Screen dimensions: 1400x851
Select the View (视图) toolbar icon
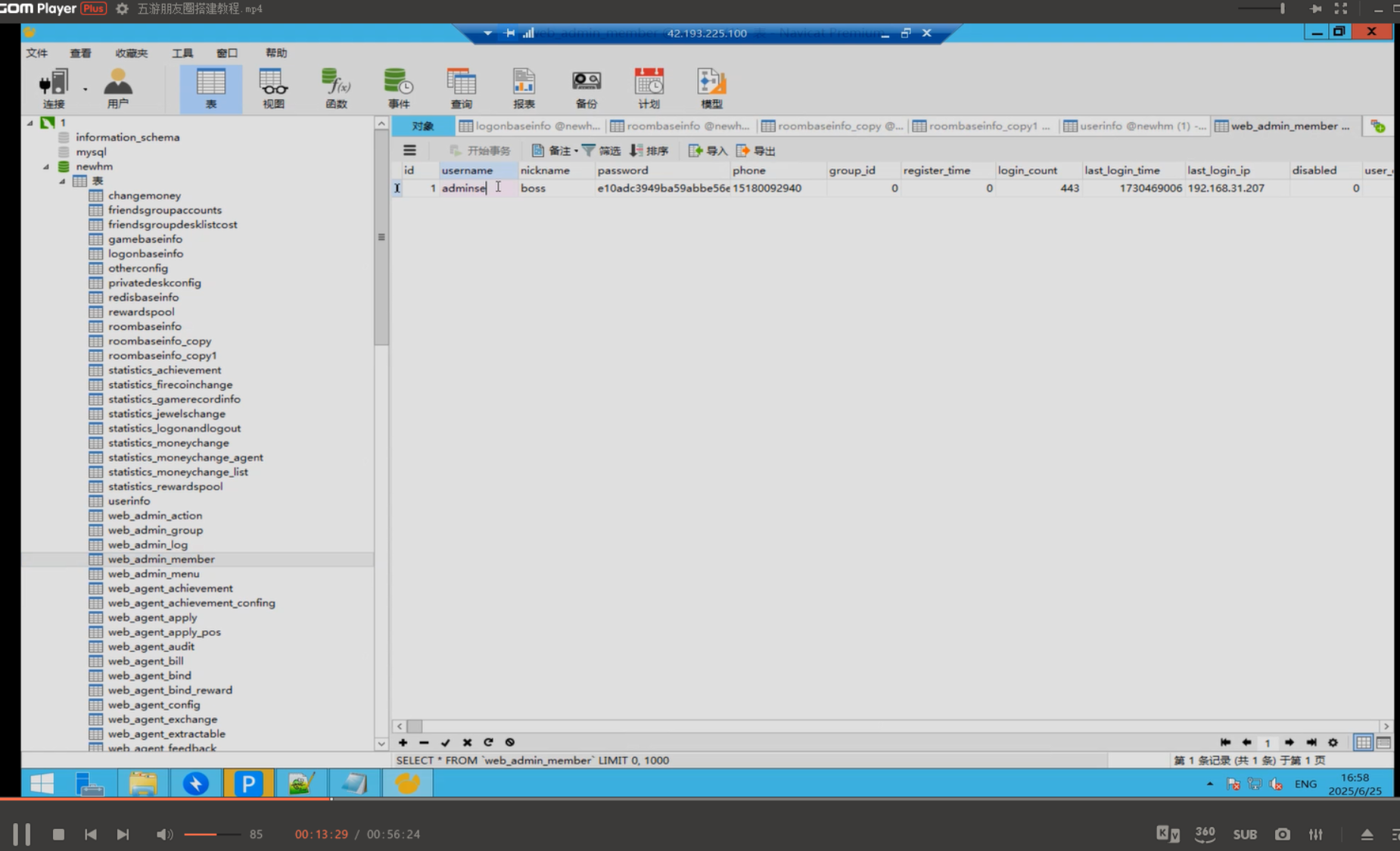pyautogui.click(x=273, y=88)
